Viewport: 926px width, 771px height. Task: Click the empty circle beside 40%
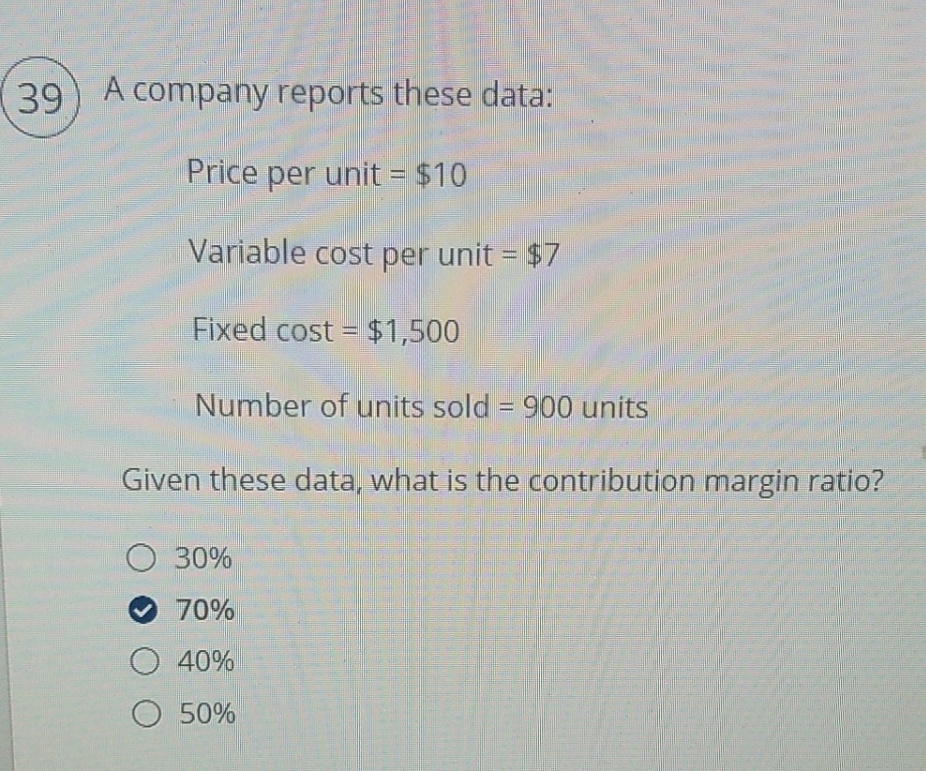pos(144,661)
